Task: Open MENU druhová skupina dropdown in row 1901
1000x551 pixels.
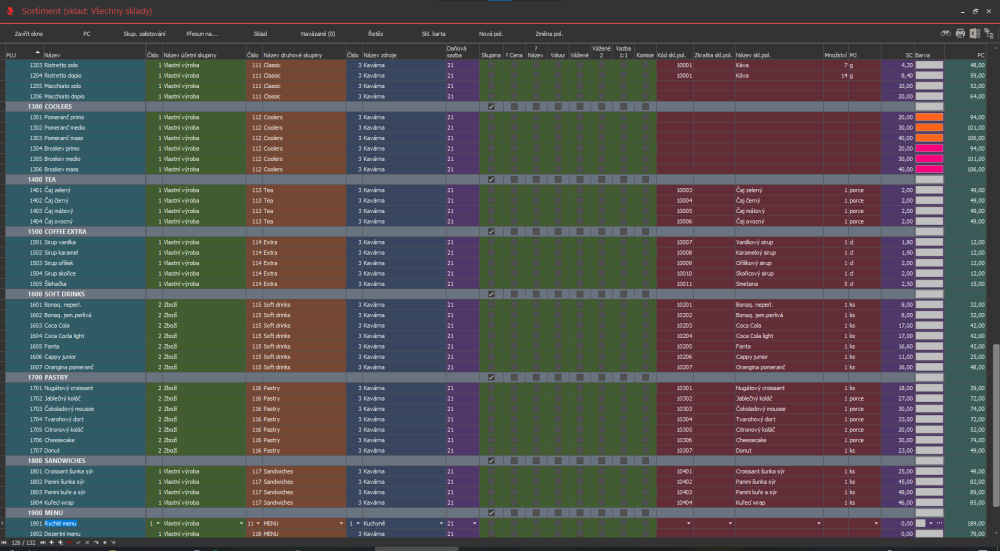Action: 342,523
